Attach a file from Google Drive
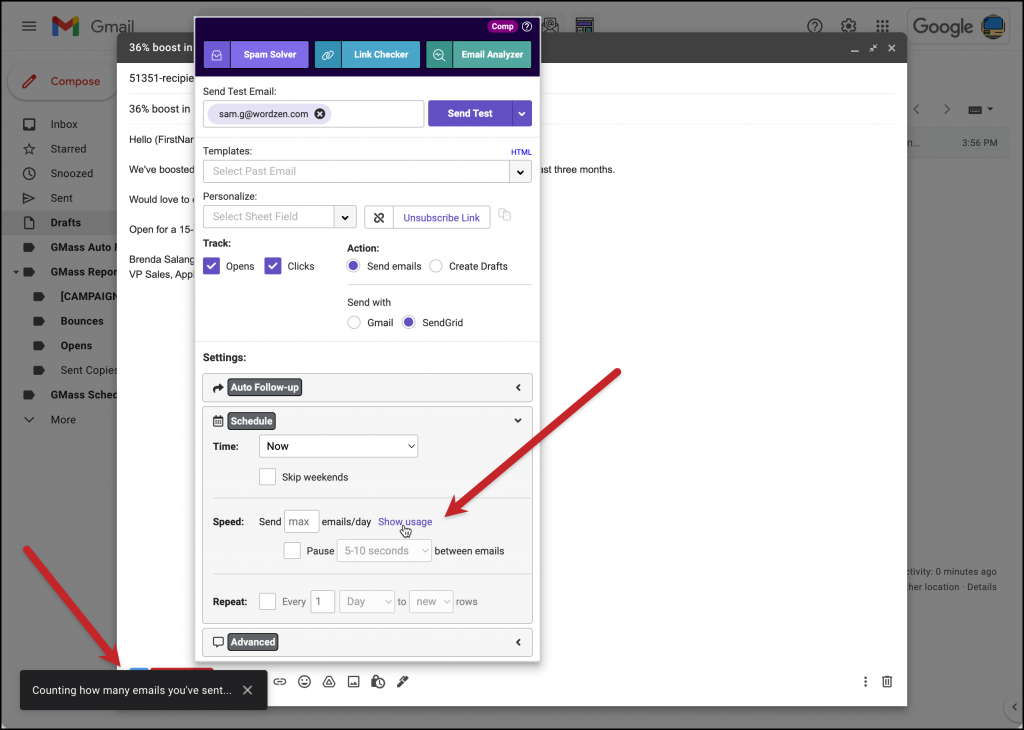This screenshot has height=730, width=1024. [328, 681]
